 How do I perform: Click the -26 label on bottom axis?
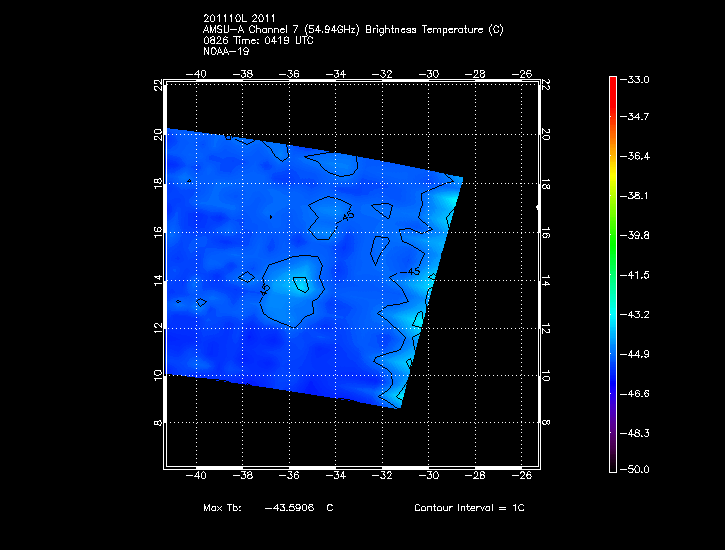523,477
